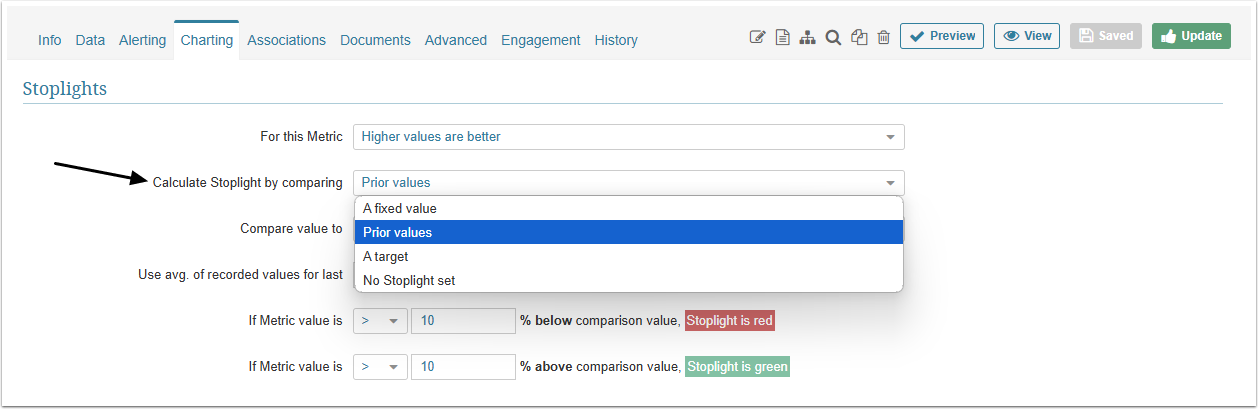Open operator dropdown for % below row
The width and height of the screenshot is (1258, 409).
coord(380,321)
